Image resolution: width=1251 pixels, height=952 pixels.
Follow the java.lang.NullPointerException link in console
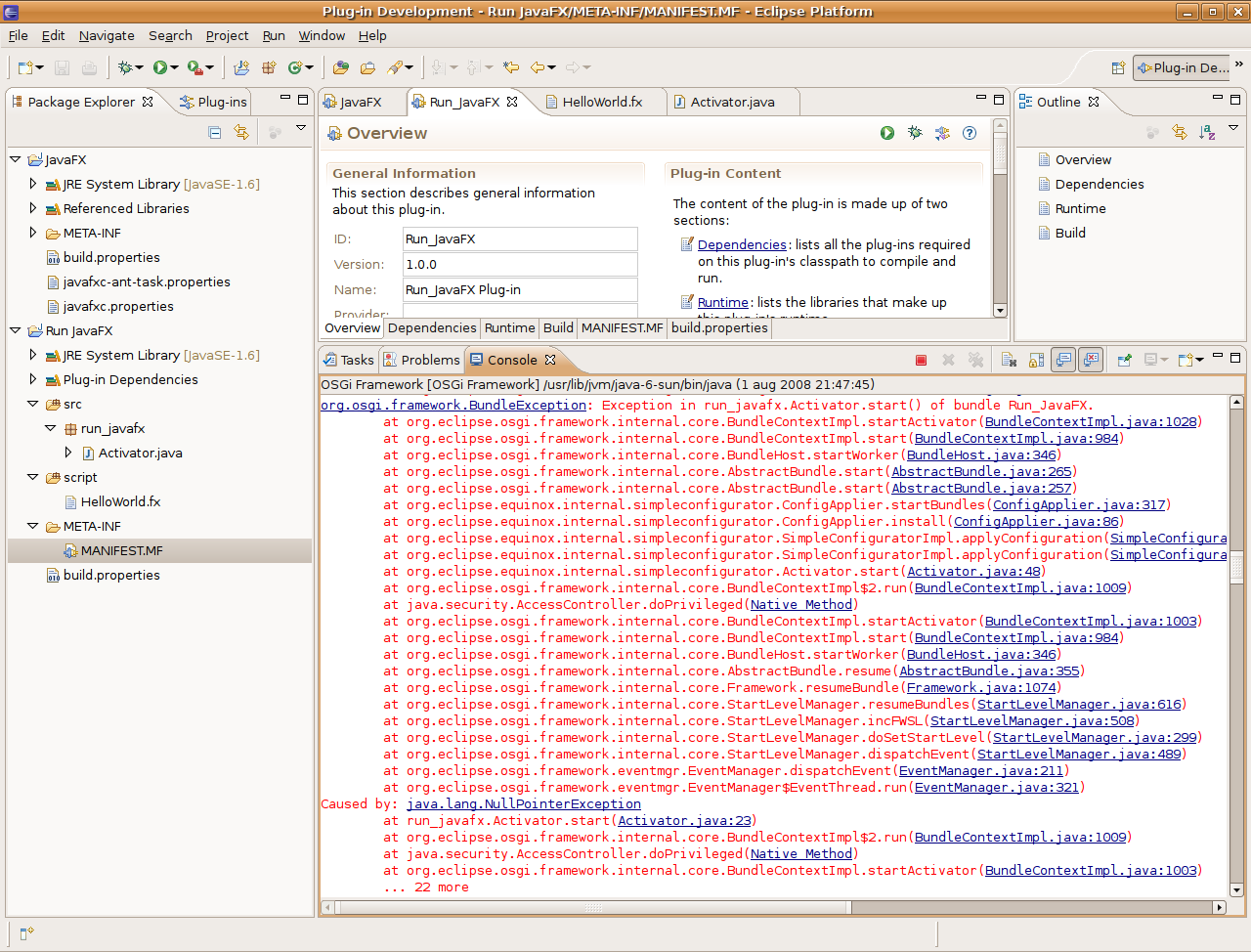[x=524, y=804]
